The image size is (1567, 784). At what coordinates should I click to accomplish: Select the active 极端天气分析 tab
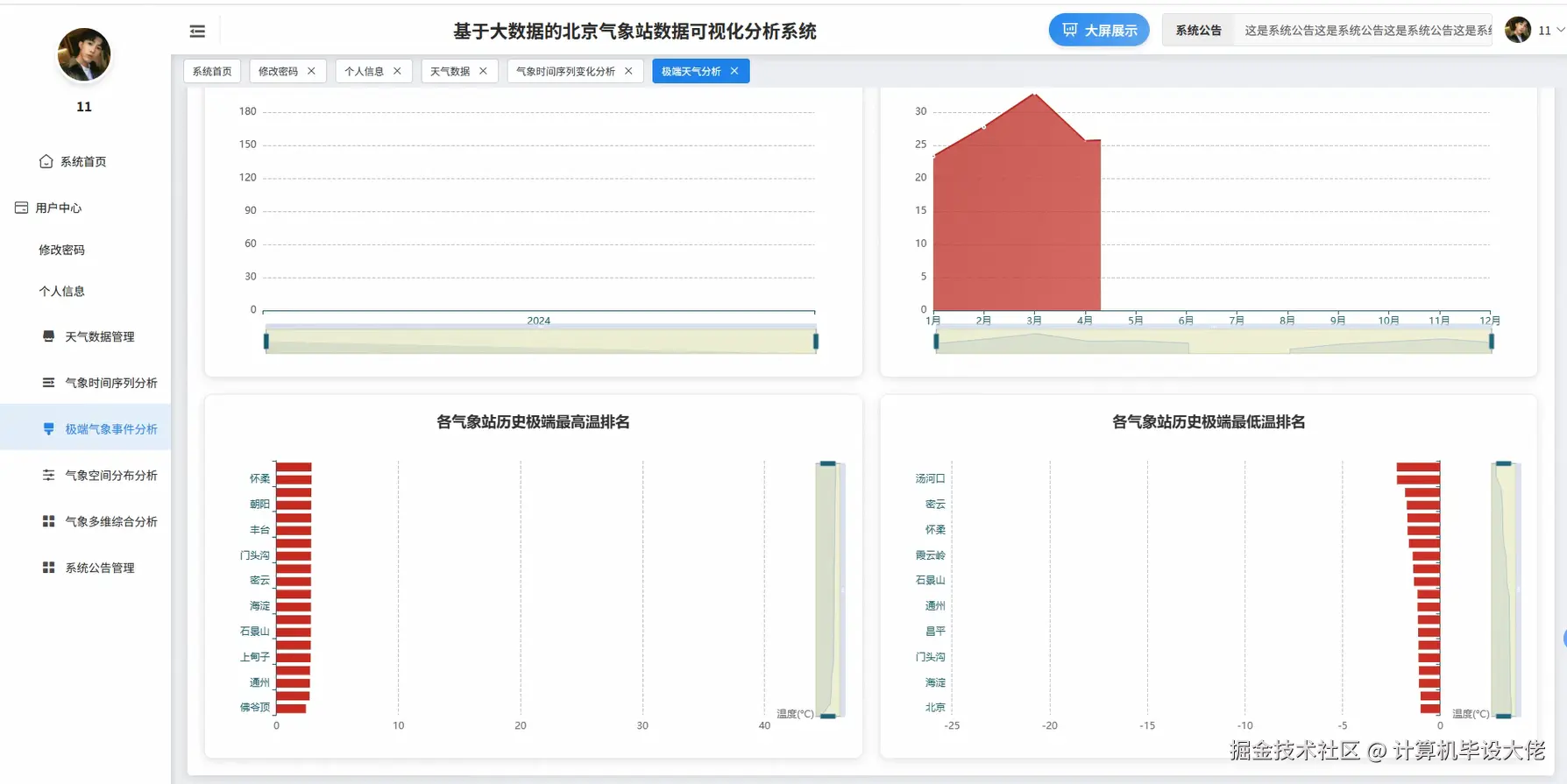[691, 71]
